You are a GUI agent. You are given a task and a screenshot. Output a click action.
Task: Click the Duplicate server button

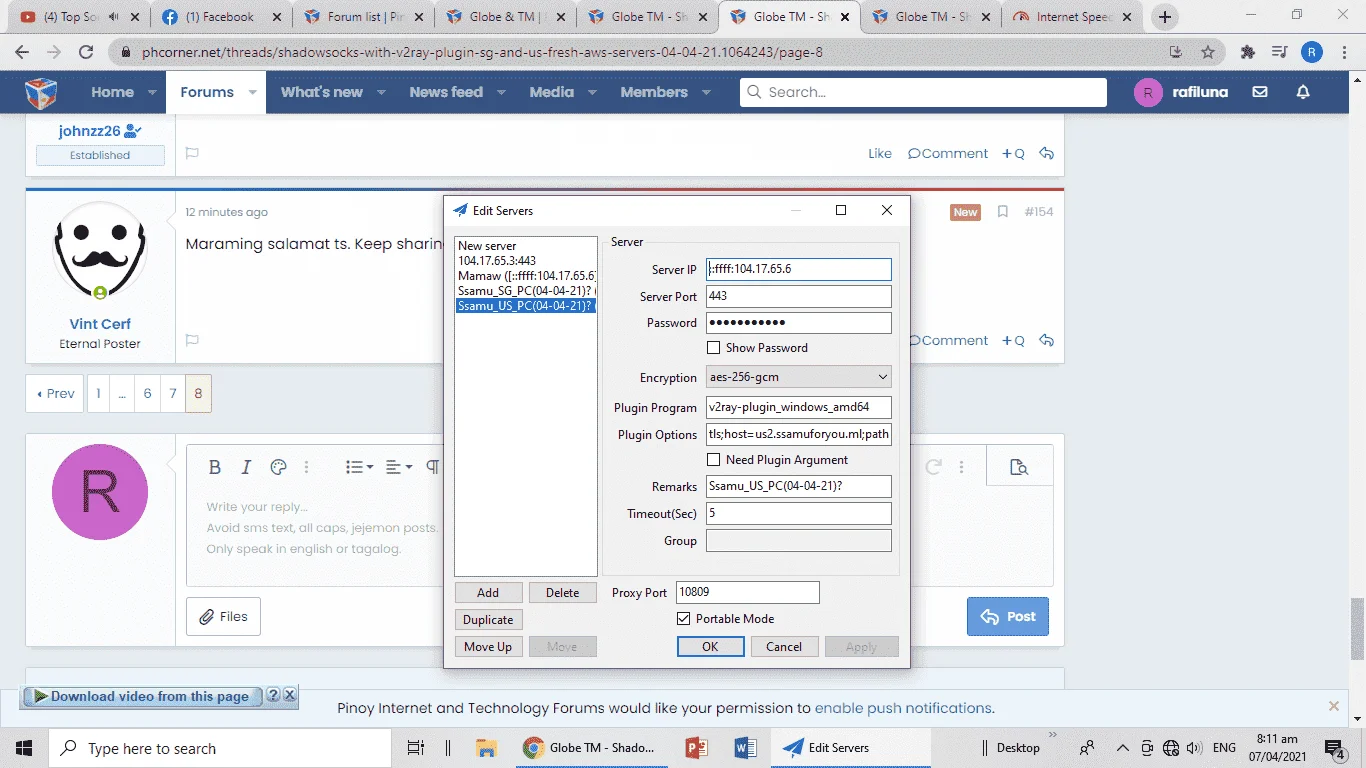point(488,620)
